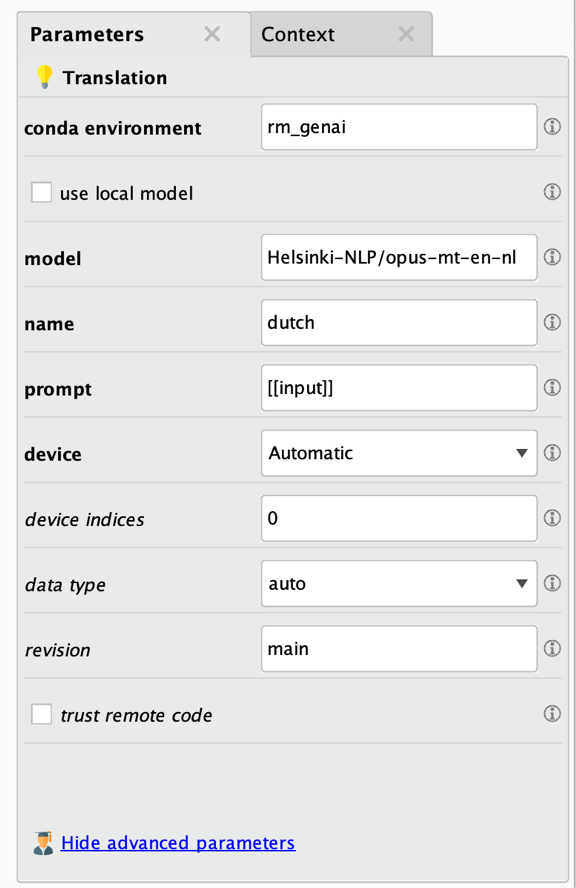
Task: Click the Translation operator lightbulb icon
Action: pyautogui.click(x=43, y=76)
